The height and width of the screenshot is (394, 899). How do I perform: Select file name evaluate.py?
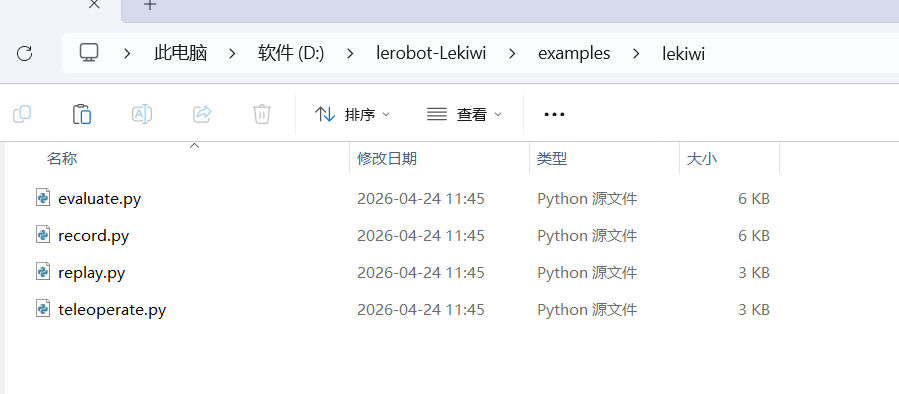coord(100,199)
